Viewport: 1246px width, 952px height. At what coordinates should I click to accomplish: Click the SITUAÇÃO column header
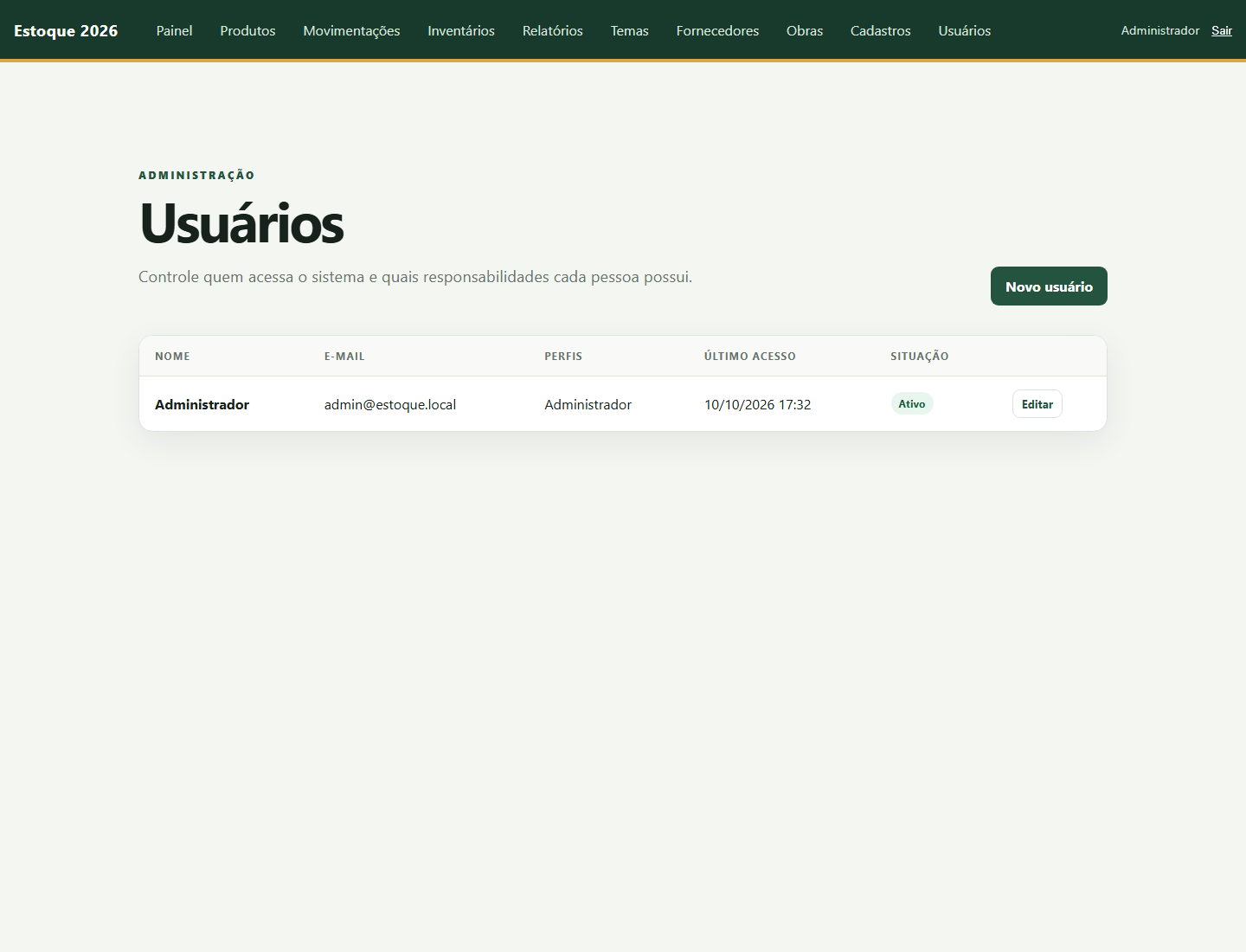[x=920, y=356]
